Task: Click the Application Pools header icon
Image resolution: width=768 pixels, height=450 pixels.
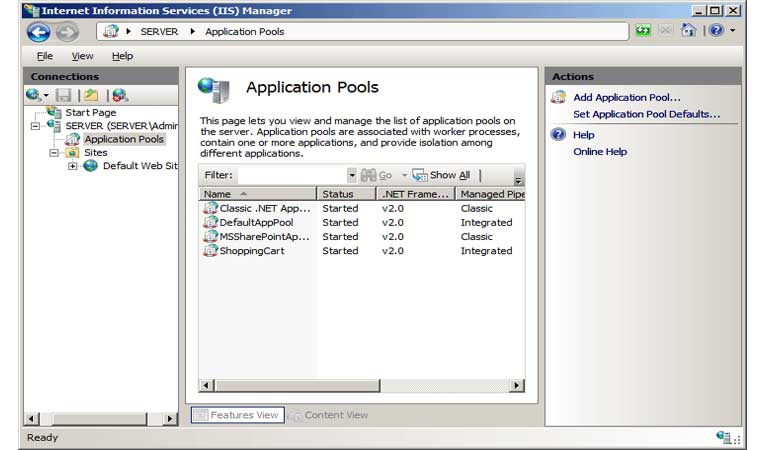Action: click(214, 90)
